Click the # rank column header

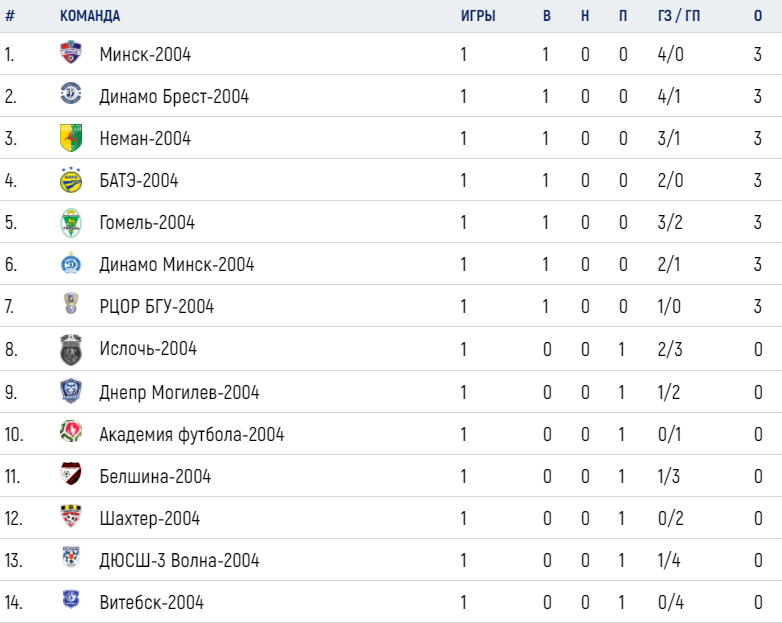[10, 16]
